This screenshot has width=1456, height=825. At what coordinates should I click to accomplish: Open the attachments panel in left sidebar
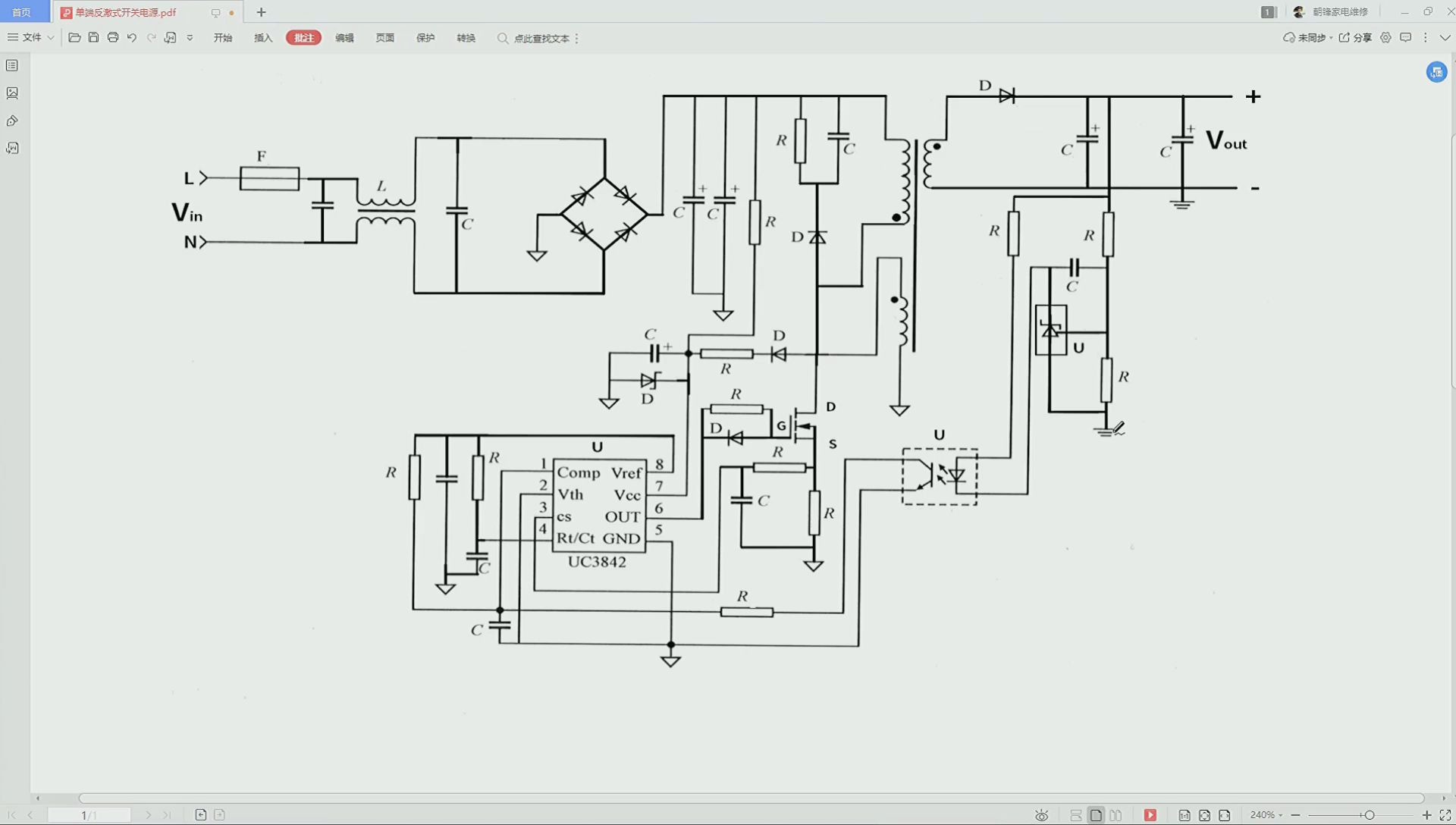(x=12, y=121)
